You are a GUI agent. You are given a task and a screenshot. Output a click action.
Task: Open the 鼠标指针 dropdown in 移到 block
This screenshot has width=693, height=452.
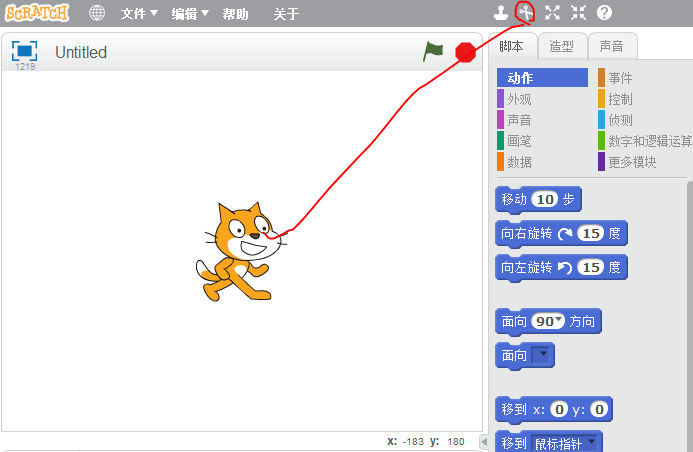(x=565, y=443)
